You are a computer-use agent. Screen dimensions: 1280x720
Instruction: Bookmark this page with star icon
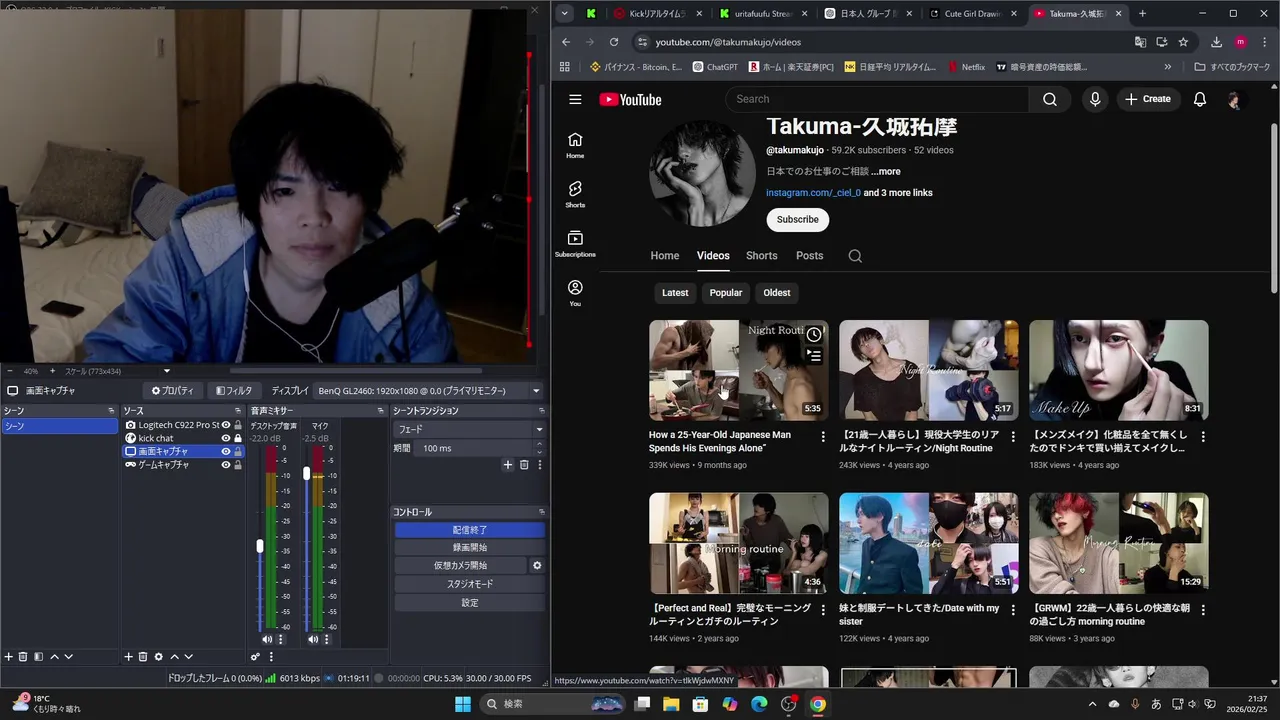(x=1183, y=42)
